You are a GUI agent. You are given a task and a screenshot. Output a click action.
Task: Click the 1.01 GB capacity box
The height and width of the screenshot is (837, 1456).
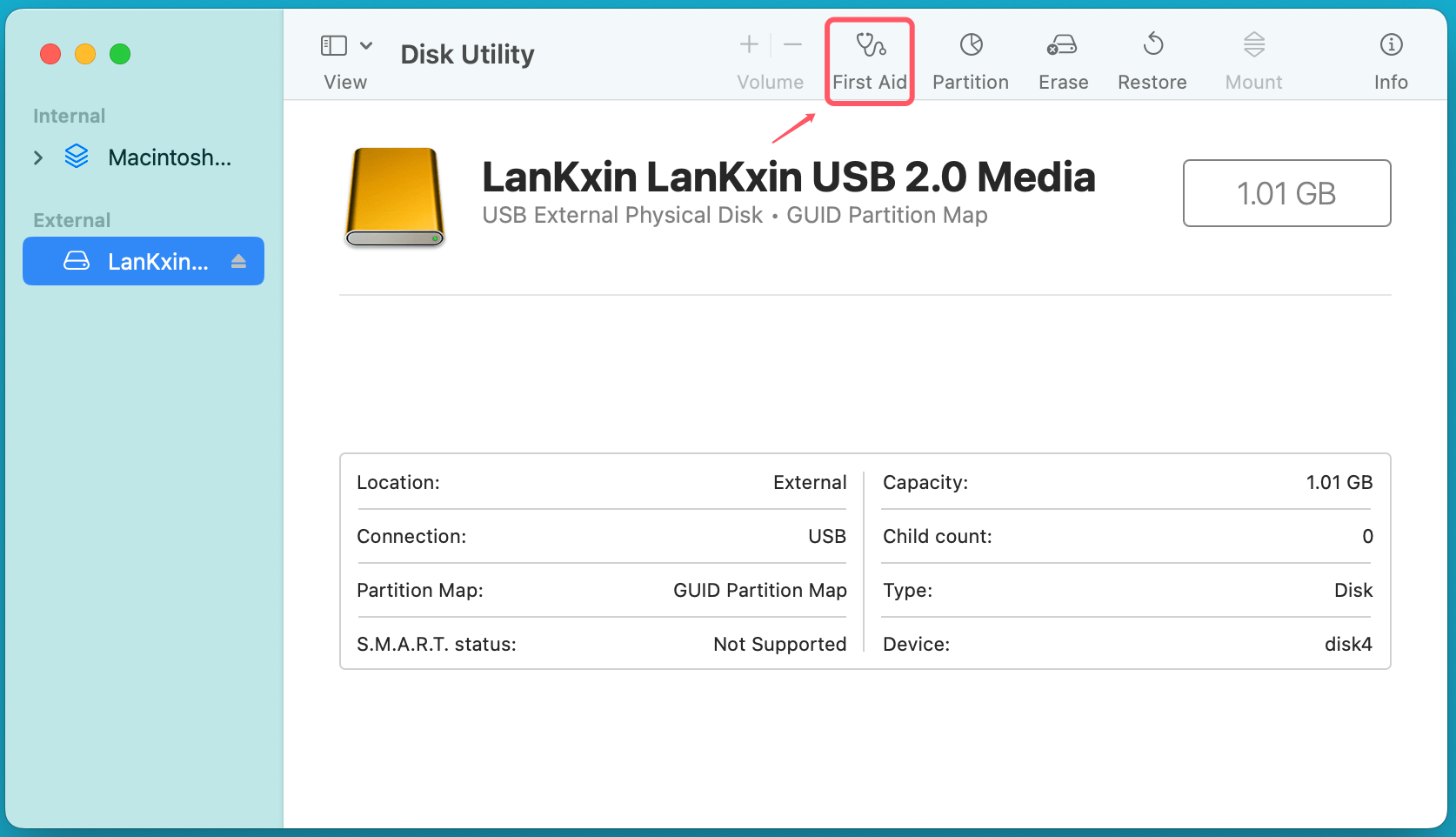[x=1286, y=193]
